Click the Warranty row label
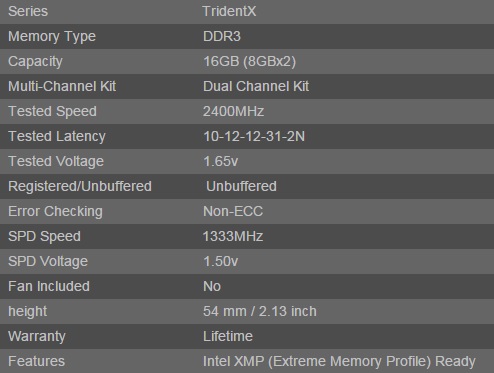Image resolution: width=494 pixels, height=373 pixels. tap(37, 337)
